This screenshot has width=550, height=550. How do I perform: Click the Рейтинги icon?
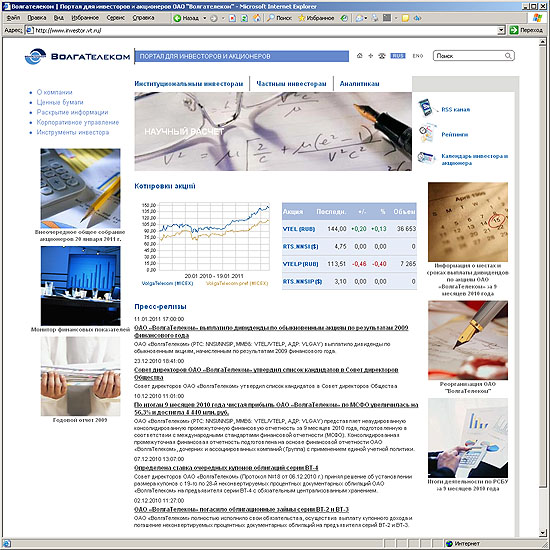(427, 133)
